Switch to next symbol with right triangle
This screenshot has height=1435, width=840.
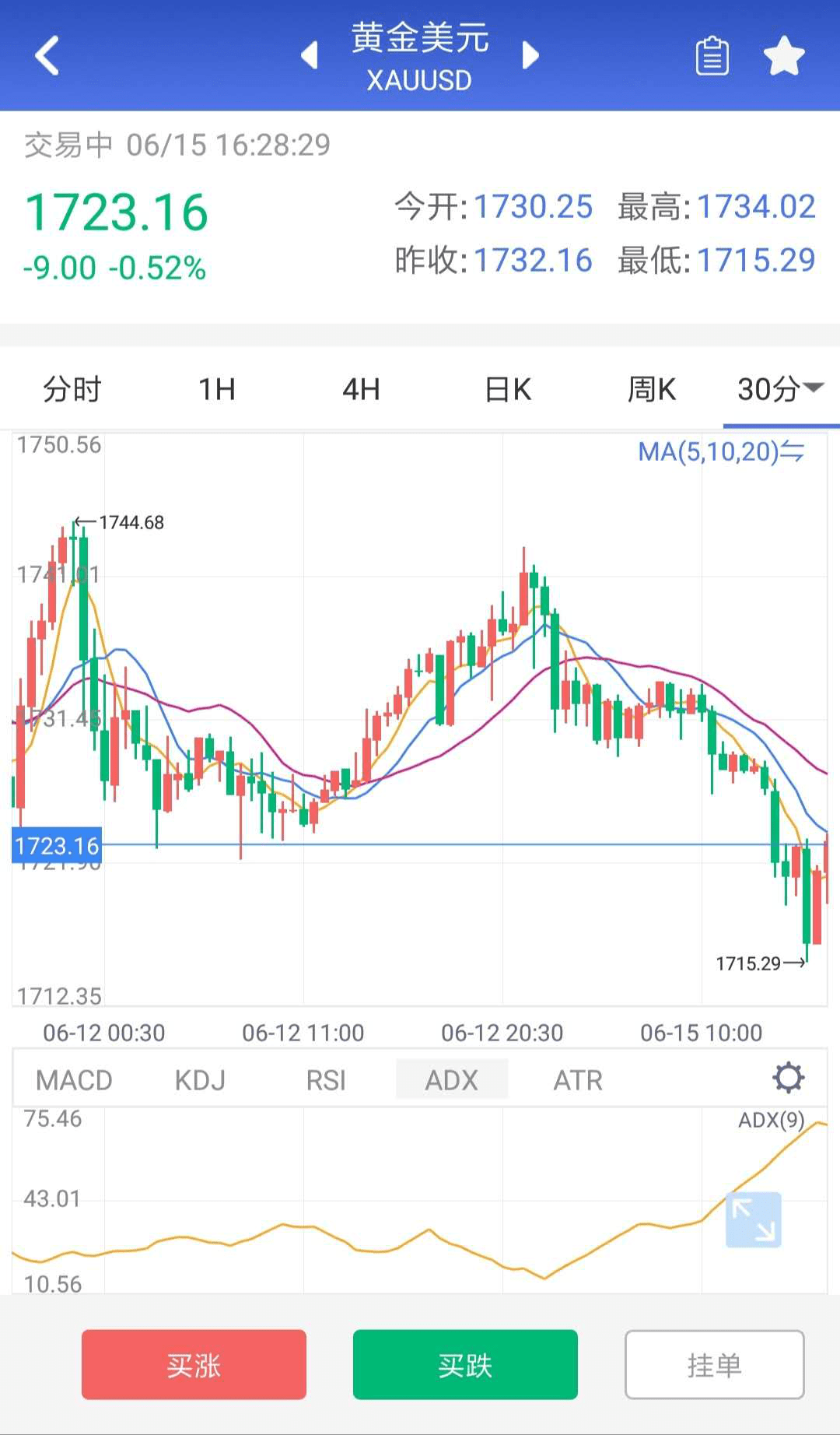(x=530, y=55)
